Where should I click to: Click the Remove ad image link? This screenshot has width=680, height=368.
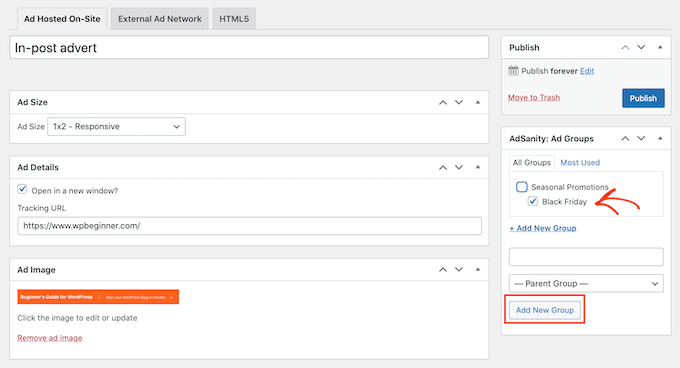point(50,338)
